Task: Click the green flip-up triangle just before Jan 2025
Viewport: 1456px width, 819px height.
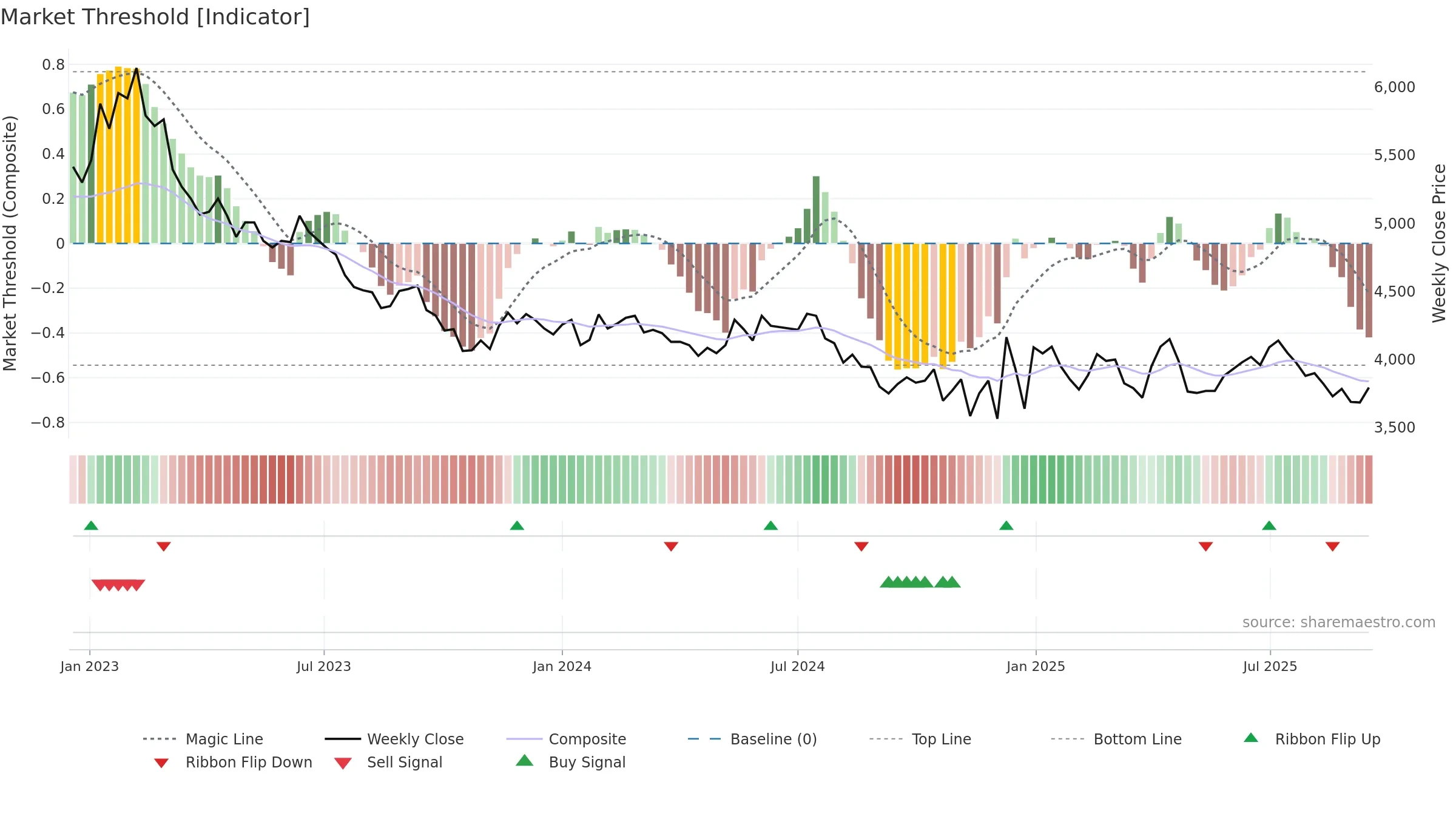Action: 1006,525
